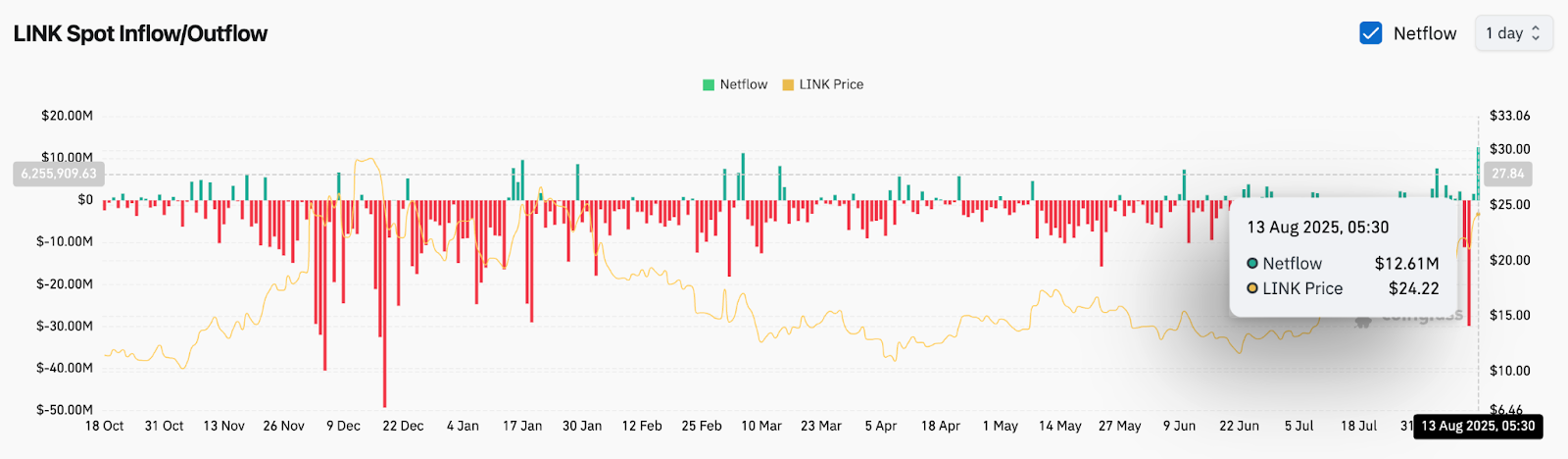The image size is (1568, 459).
Task: Click the $0 left axis label
Action: [85, 199]
